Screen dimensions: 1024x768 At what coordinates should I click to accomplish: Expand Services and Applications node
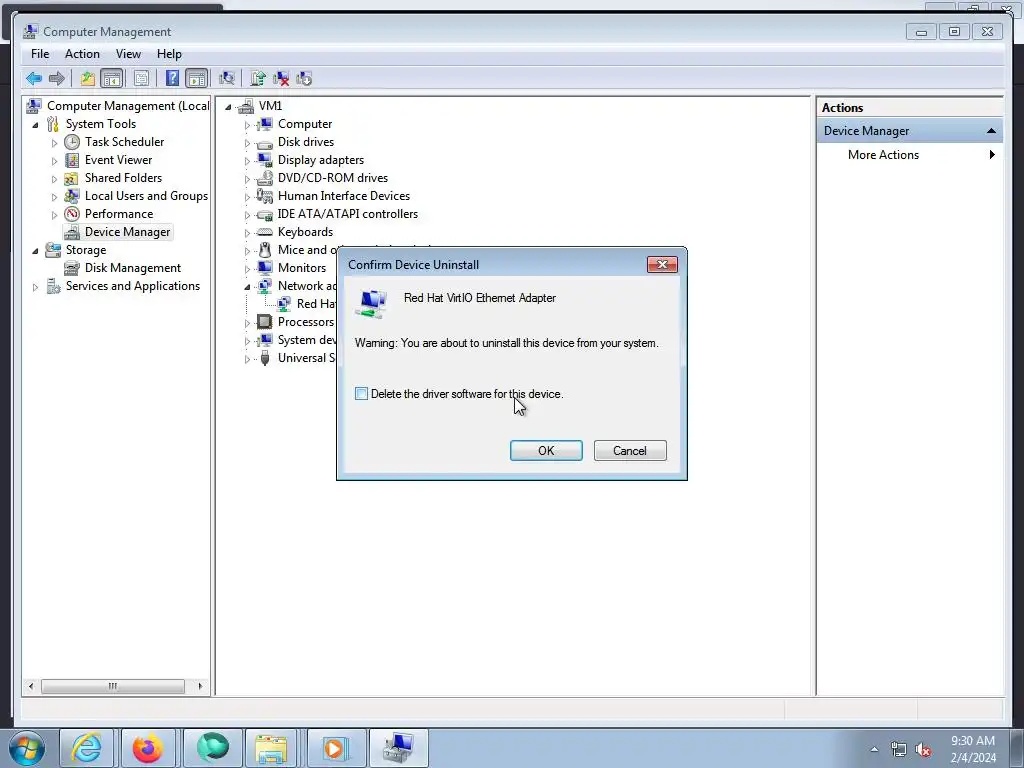coord(35,287)
